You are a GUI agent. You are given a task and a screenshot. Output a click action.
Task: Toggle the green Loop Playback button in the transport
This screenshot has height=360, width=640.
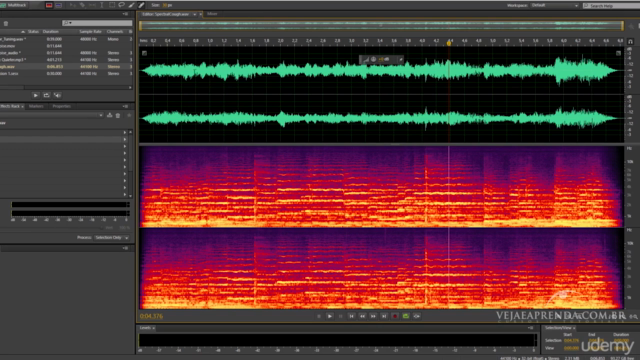(x=406, y=316)
